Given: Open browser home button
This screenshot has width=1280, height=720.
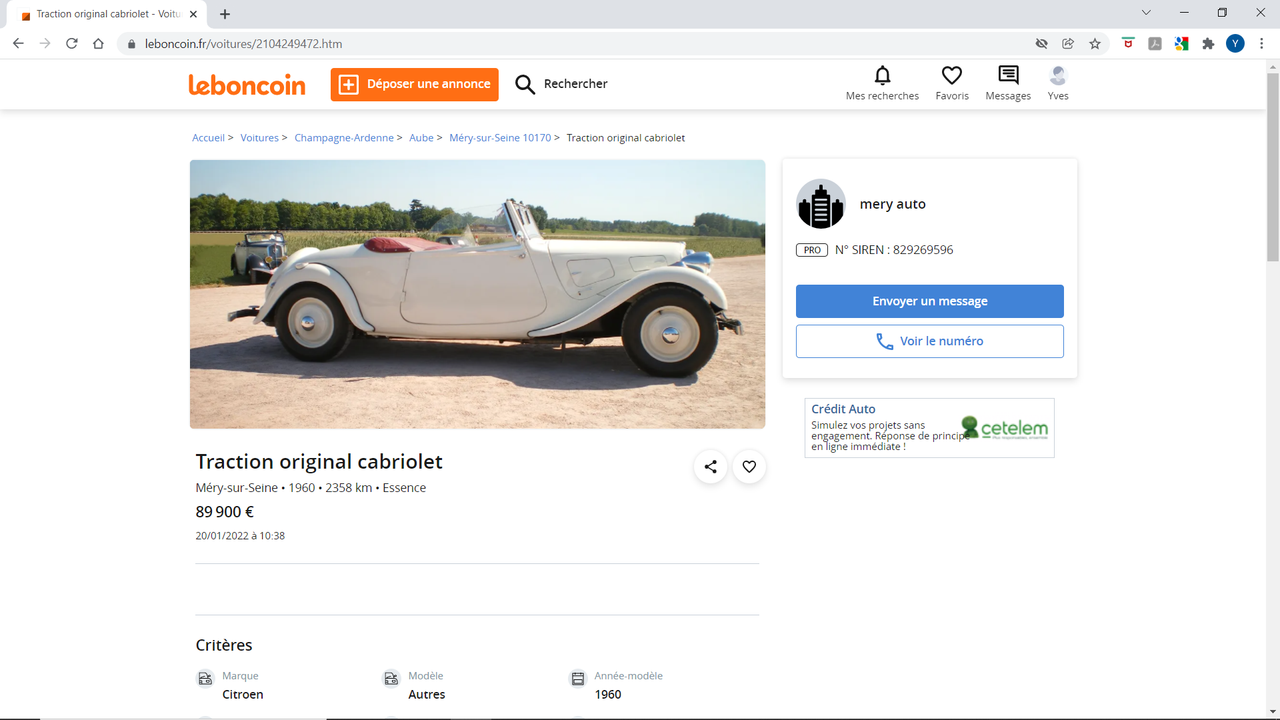Looking at the screenshot, I should (x=98, y=44).
